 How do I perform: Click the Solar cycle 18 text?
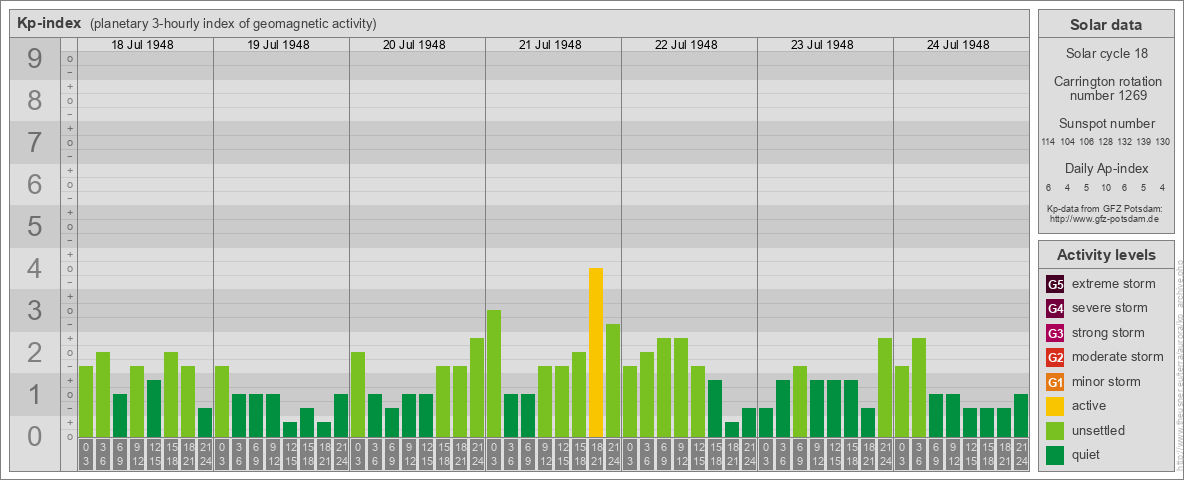[1106, 54]
